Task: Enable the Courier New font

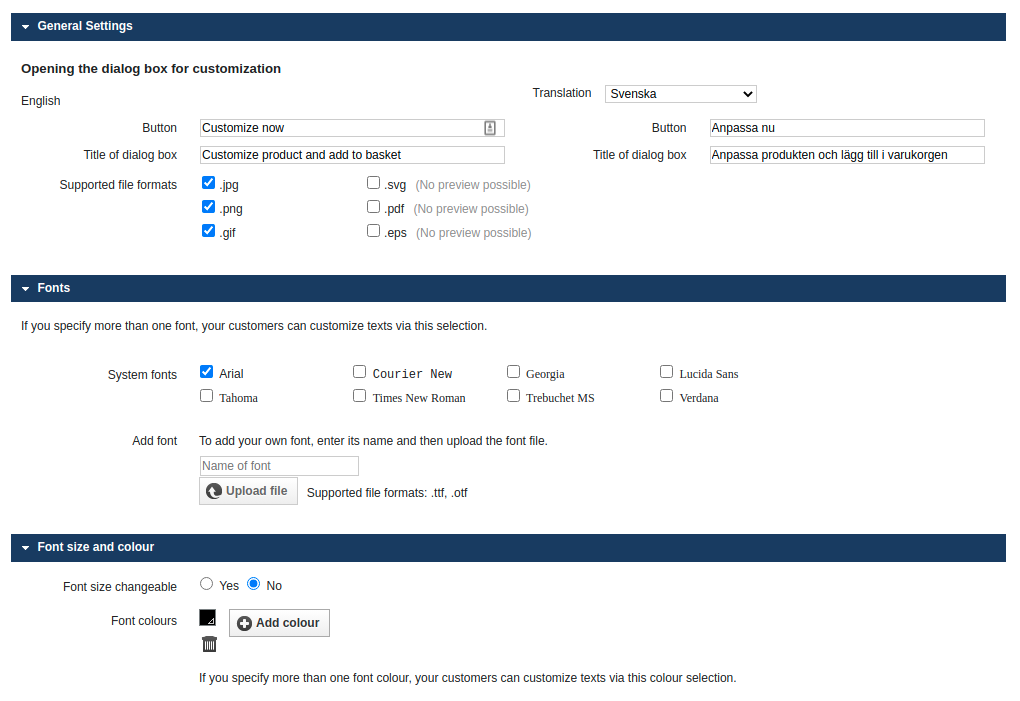Action: click(x=360, y=372)
